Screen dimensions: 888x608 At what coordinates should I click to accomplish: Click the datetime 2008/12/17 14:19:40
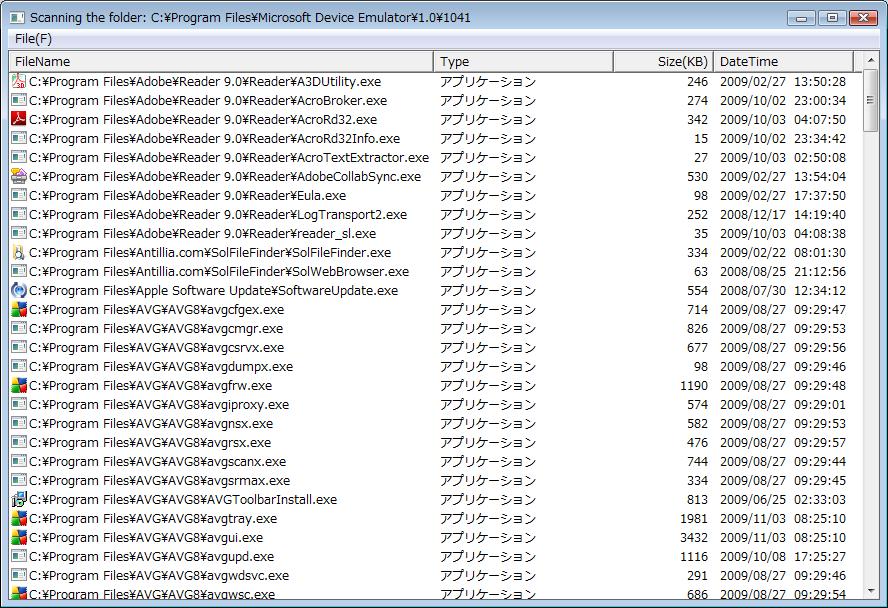(783, 215)
